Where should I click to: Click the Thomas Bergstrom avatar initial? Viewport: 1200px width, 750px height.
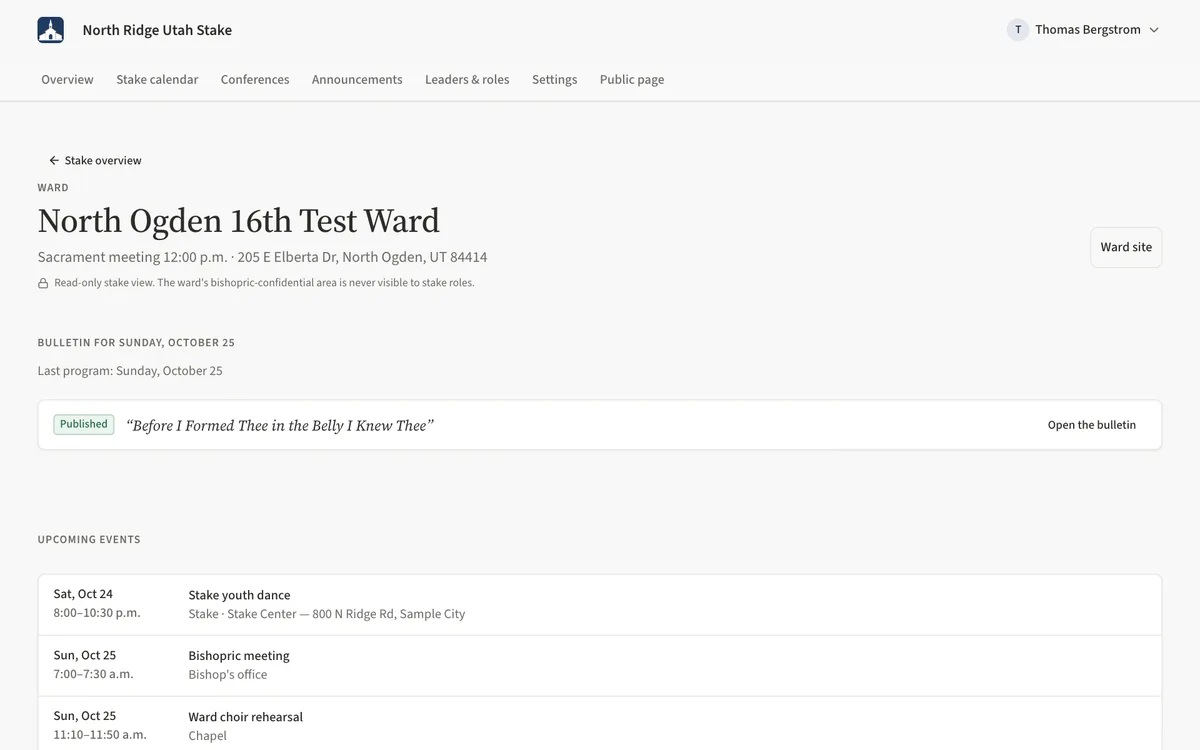[1018, 30]
